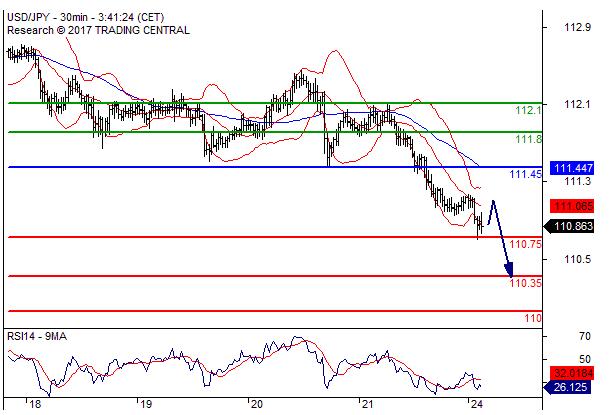Click the red 110.75 support label
This screenshot has width=612, height=415.
pos(526,244)
